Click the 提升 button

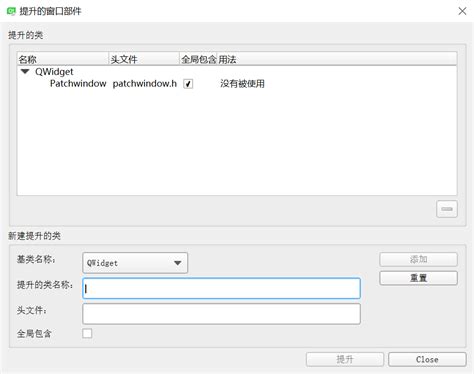pyautogui.click(x=345, y=359)
